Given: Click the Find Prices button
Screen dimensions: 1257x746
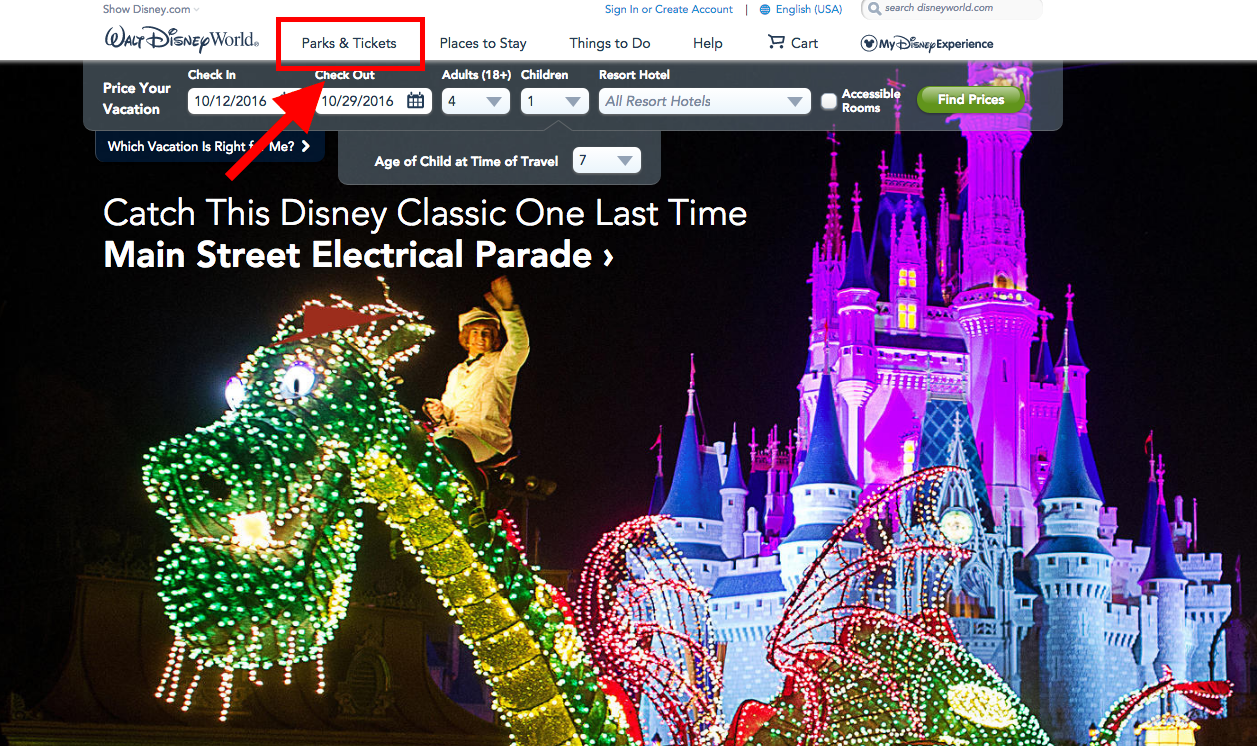Looking at the screenshot, I should [x=971, y=100].
